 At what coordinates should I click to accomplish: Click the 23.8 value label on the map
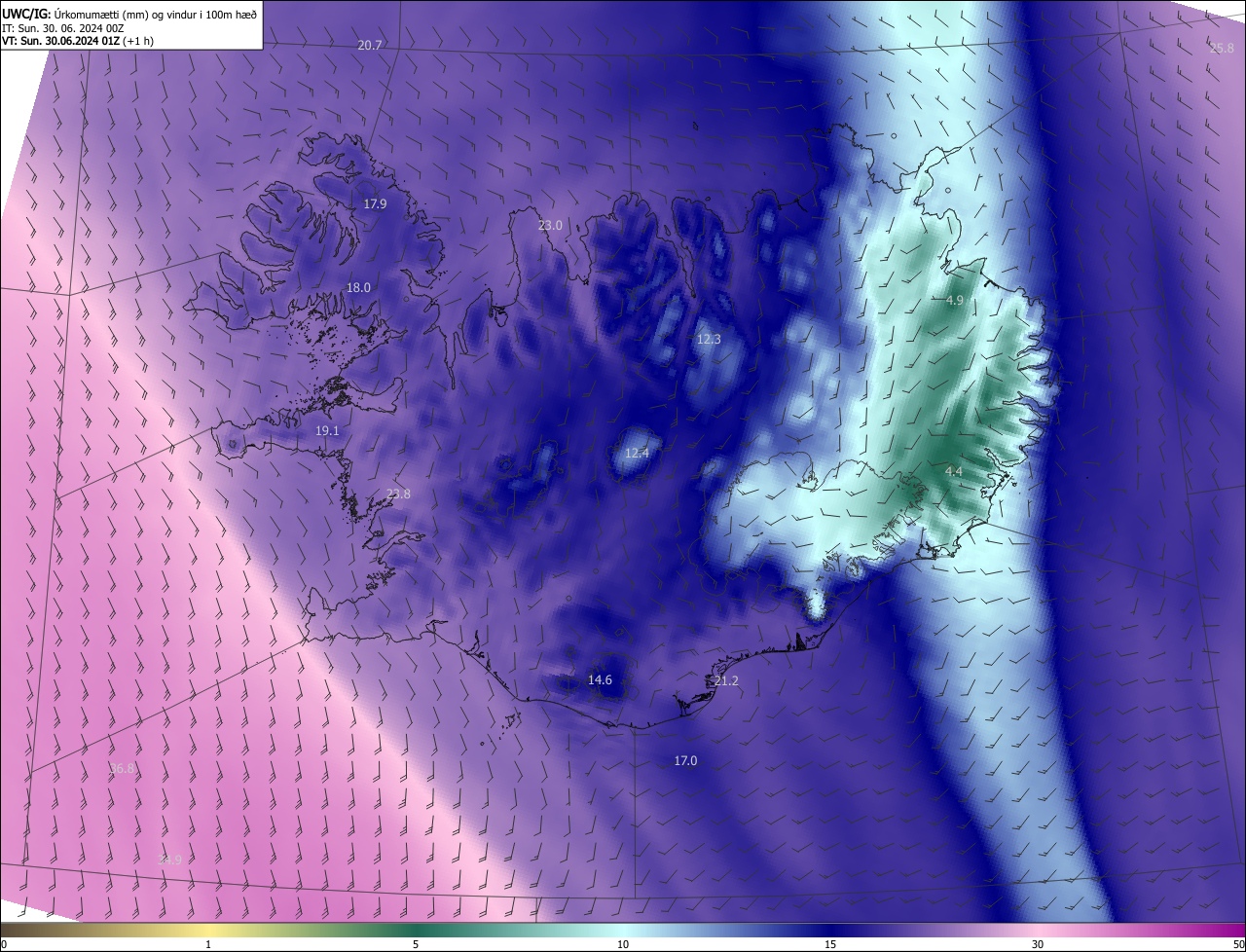coord(398,494)
